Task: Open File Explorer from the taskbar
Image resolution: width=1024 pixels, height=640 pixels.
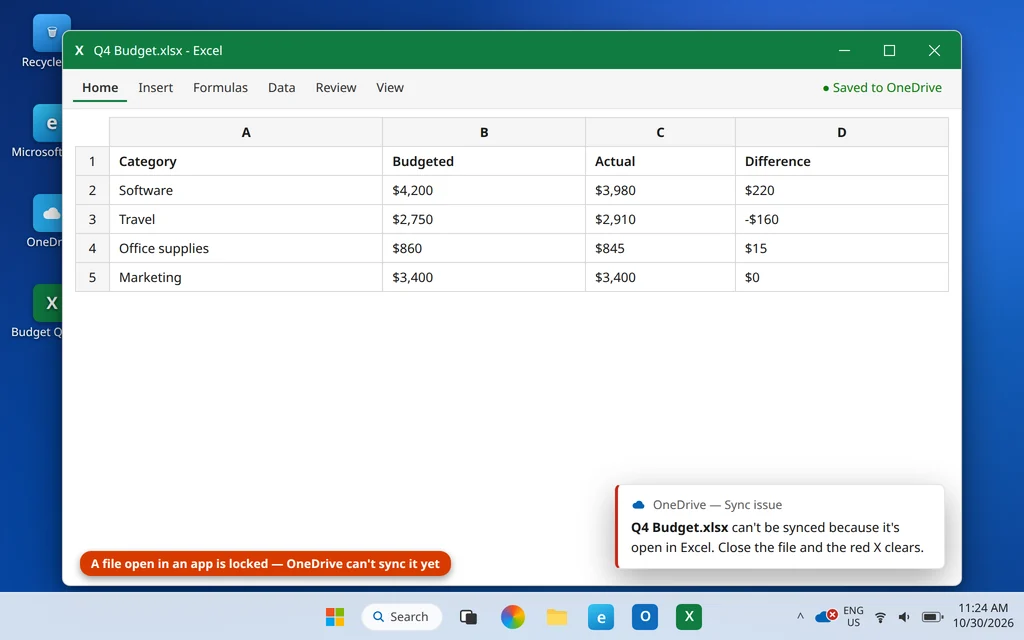Action: coord(557,616)
